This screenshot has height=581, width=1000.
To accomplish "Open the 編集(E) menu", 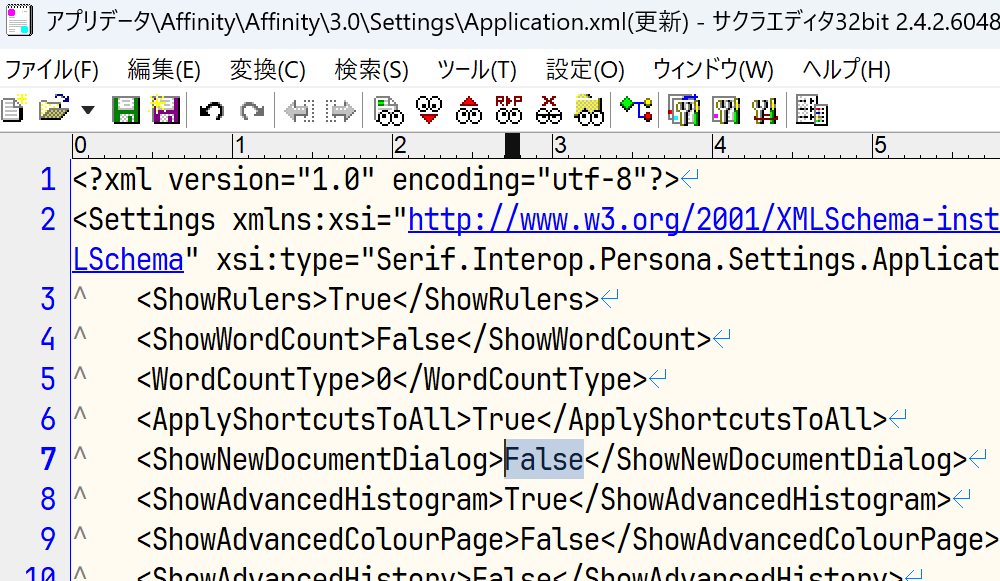I will click(164, 69).
